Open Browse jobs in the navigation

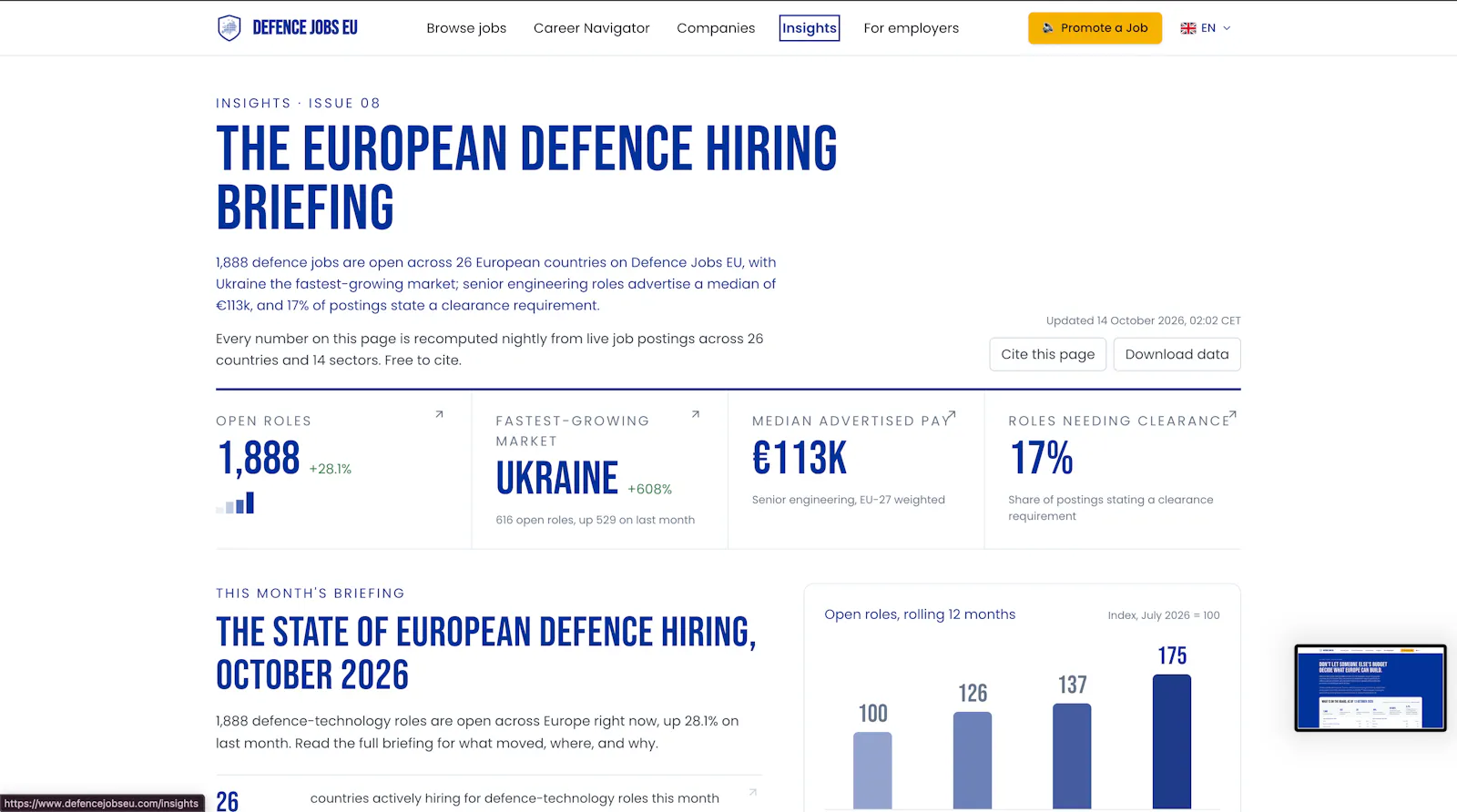466,28
